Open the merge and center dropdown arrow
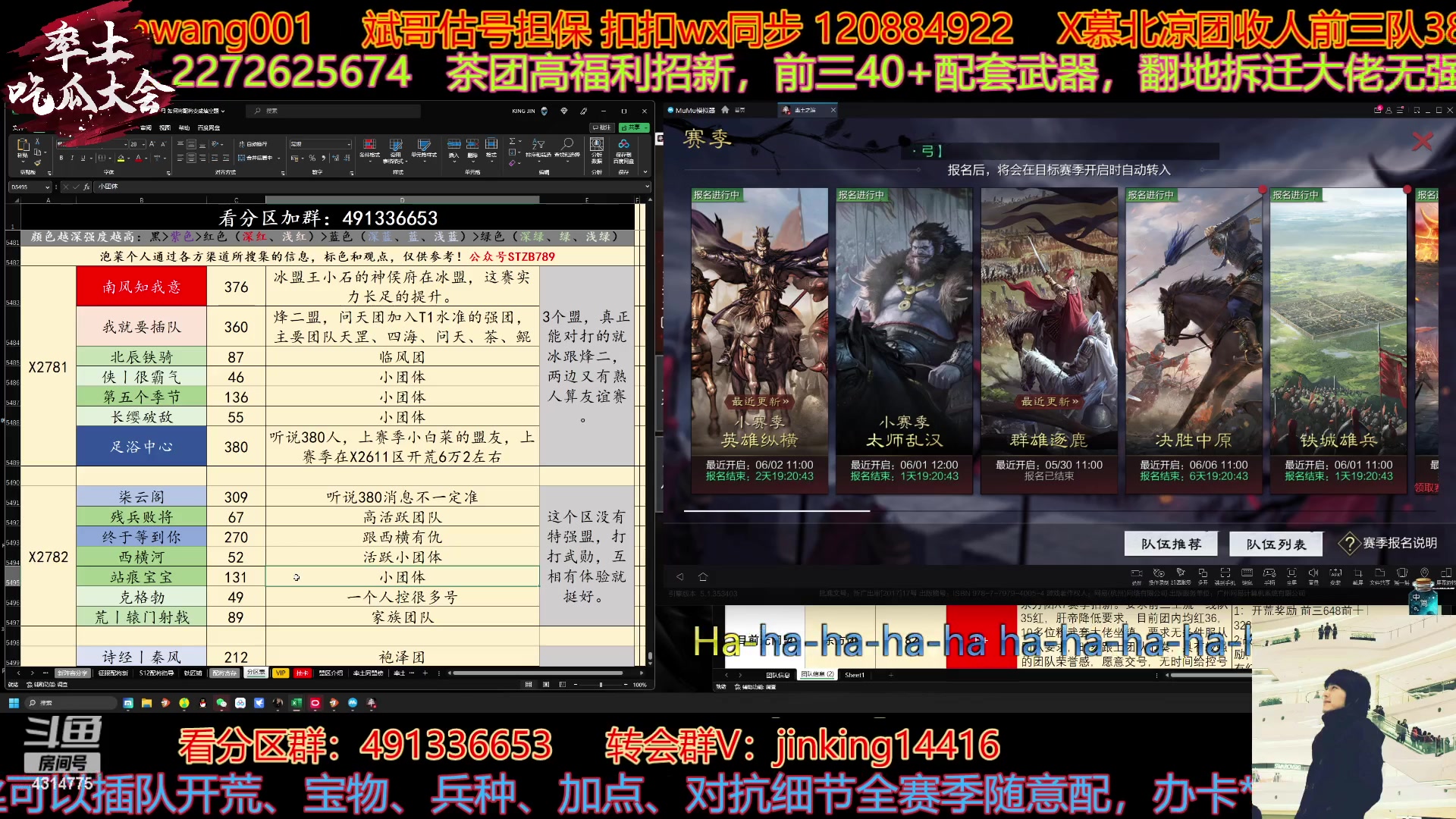This screenshot has height=819, width=1456. coord(278,158)
